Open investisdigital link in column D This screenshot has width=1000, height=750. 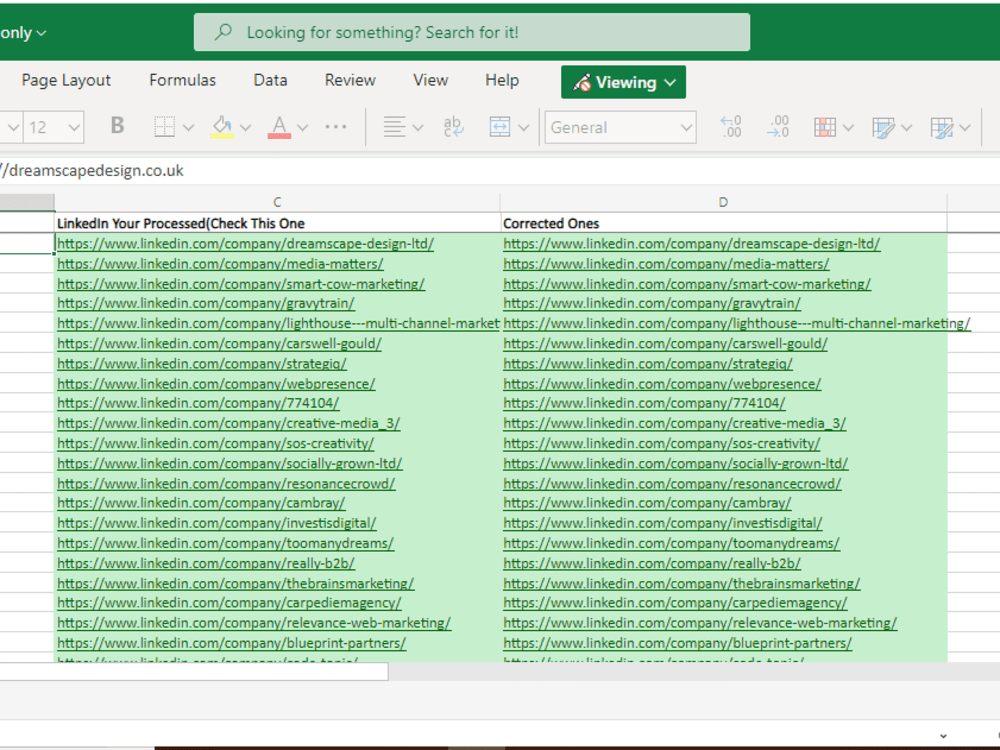point(663,523)
